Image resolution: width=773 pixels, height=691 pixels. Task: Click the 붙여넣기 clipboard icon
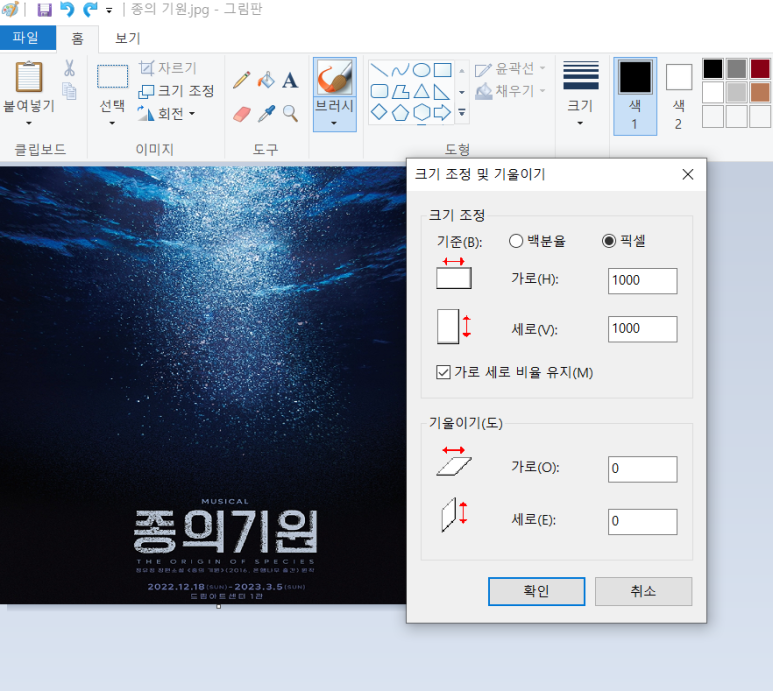[x=29, y=77]
